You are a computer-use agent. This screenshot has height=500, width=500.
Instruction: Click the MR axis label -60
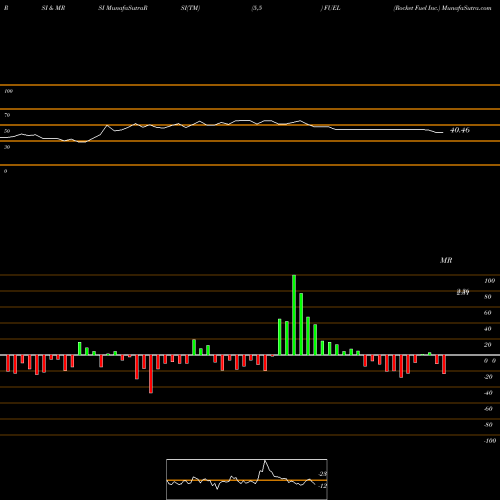tap(488, 409)
